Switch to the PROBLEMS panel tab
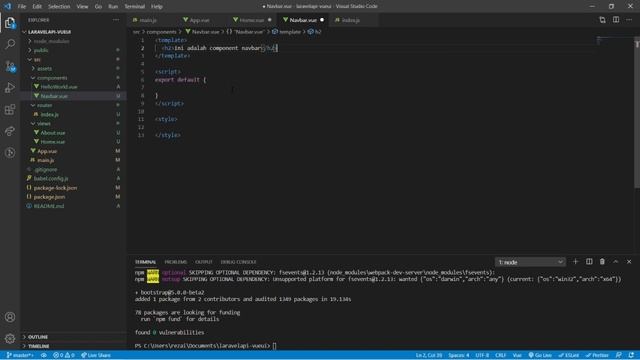Image resolution: width=640 pixels, height=360 pixels. click(x=176, y=262)
